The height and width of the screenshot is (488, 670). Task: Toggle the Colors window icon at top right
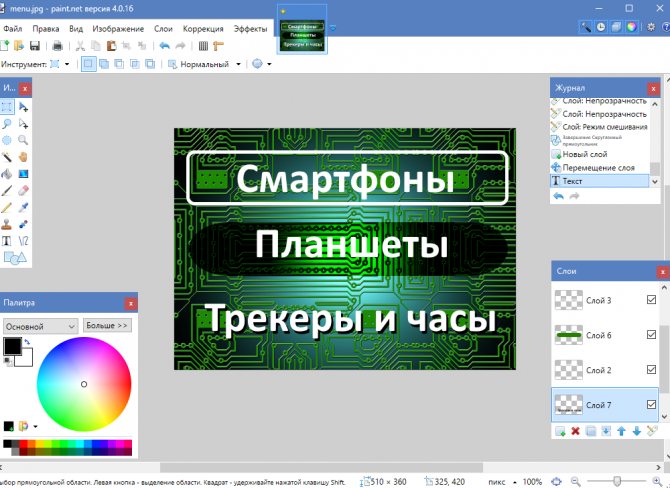632,27
